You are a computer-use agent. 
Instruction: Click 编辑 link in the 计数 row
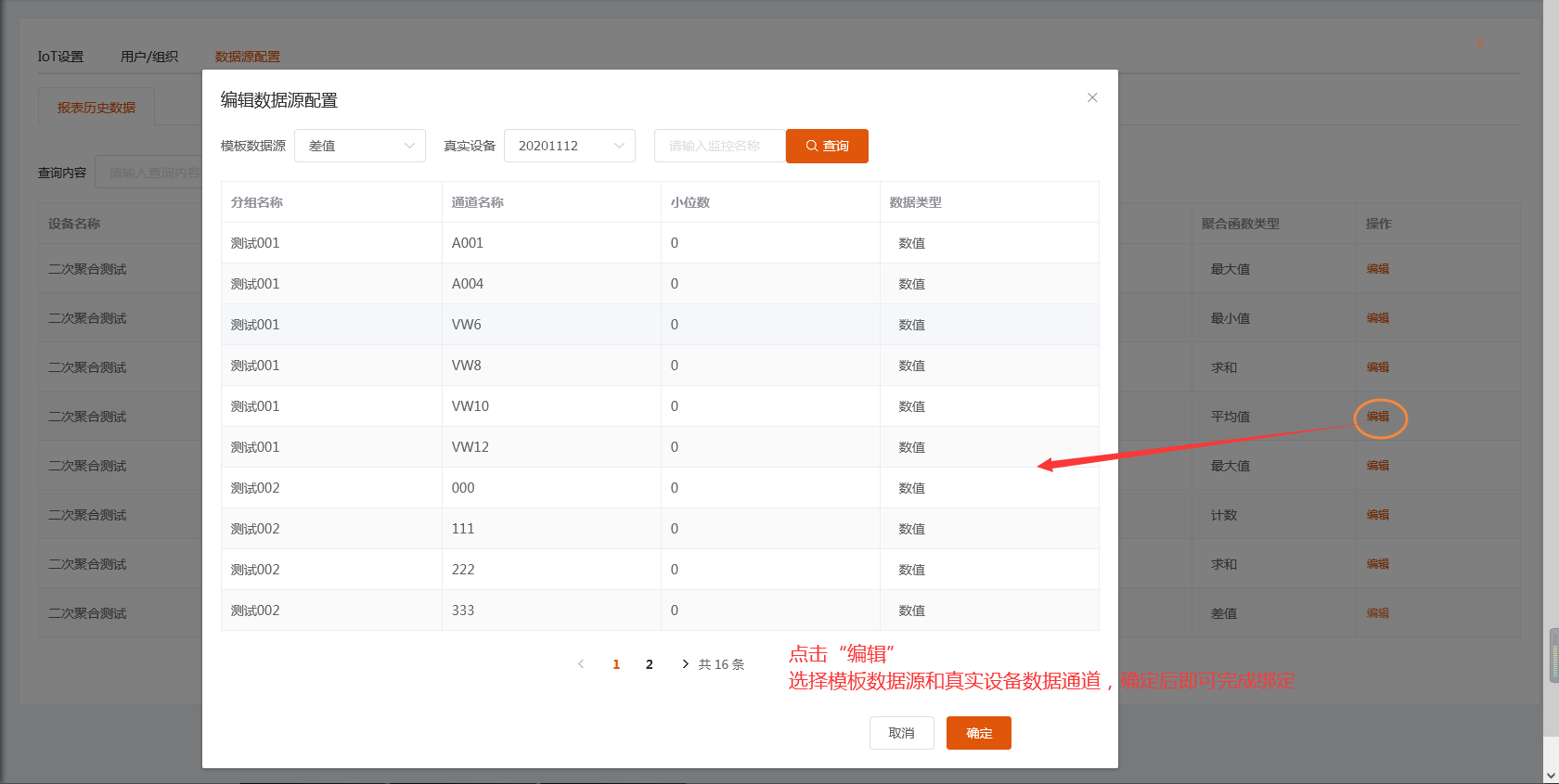click(1378, 515)
